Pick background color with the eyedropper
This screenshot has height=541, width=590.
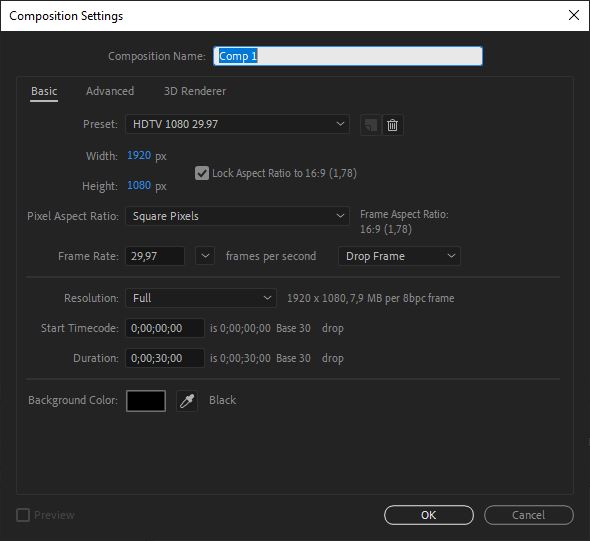(187, 401)
